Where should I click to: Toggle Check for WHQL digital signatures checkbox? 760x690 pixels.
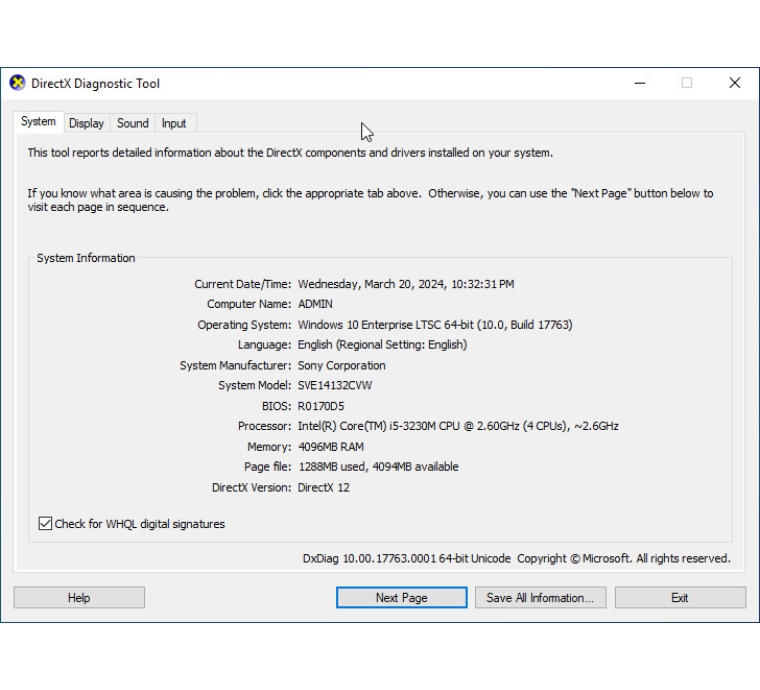pos(45,523)
